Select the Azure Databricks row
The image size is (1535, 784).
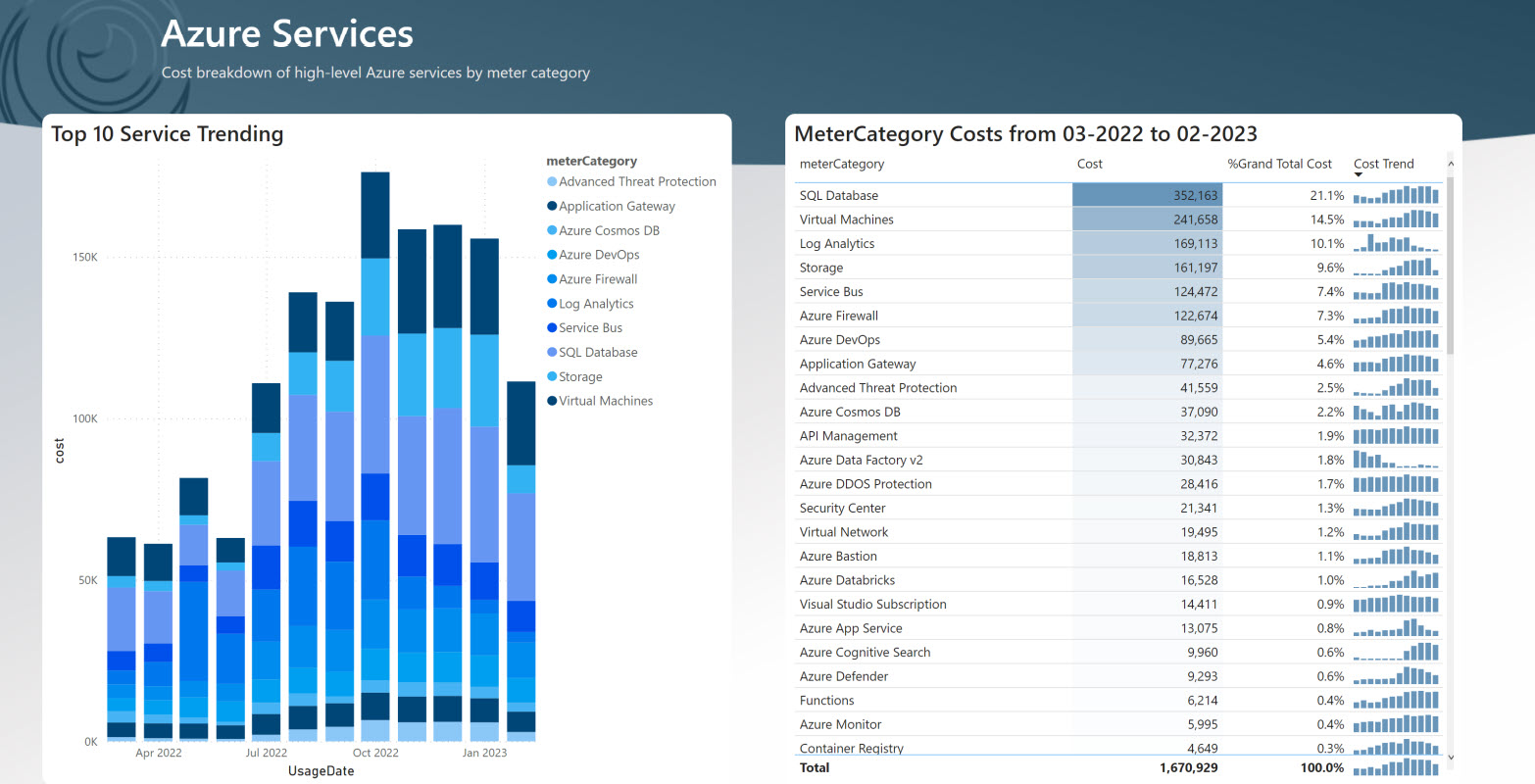(1118, 580)
